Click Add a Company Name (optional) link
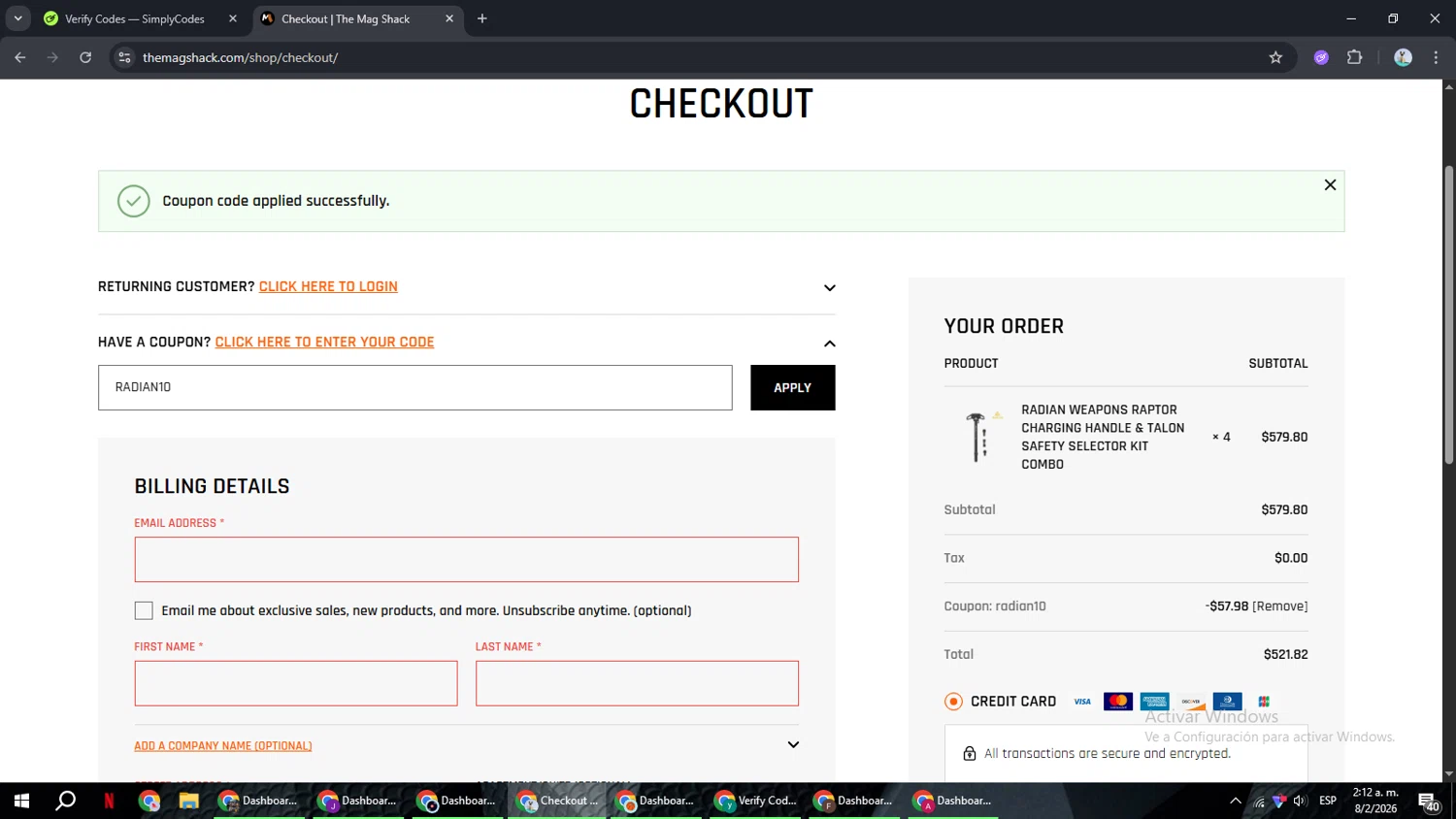Viewport: 1456px width, 819px height. click(223, 745)
